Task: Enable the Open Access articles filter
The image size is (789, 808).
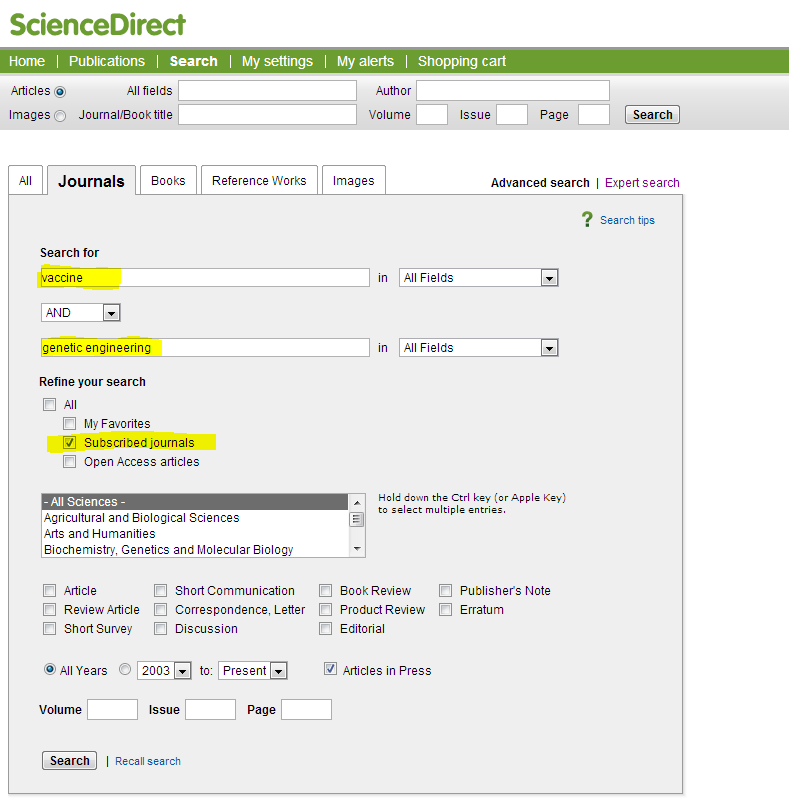Action: (x=69, y=461)
